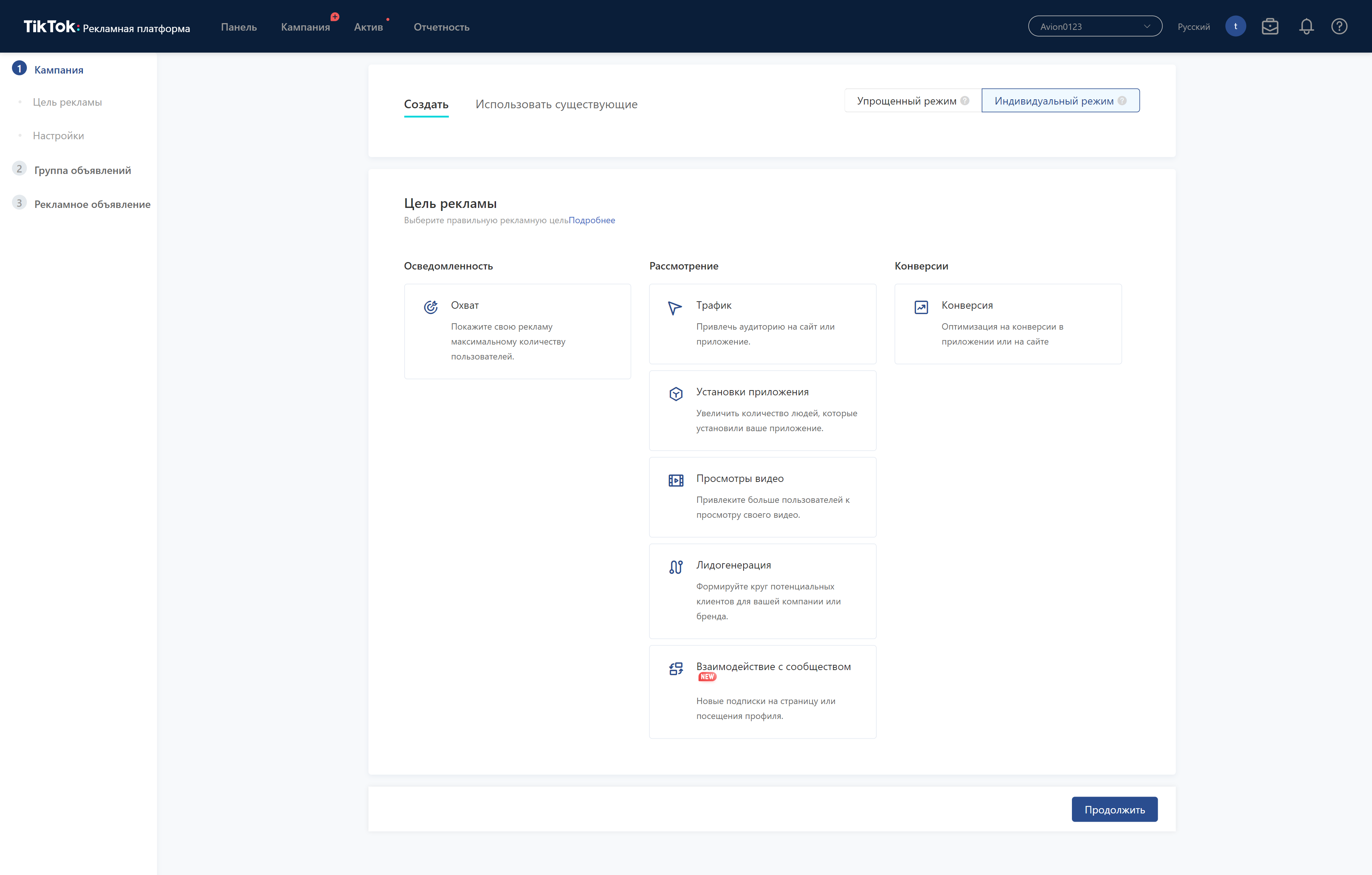Click the Конверсия chart icon

(921, 307)
